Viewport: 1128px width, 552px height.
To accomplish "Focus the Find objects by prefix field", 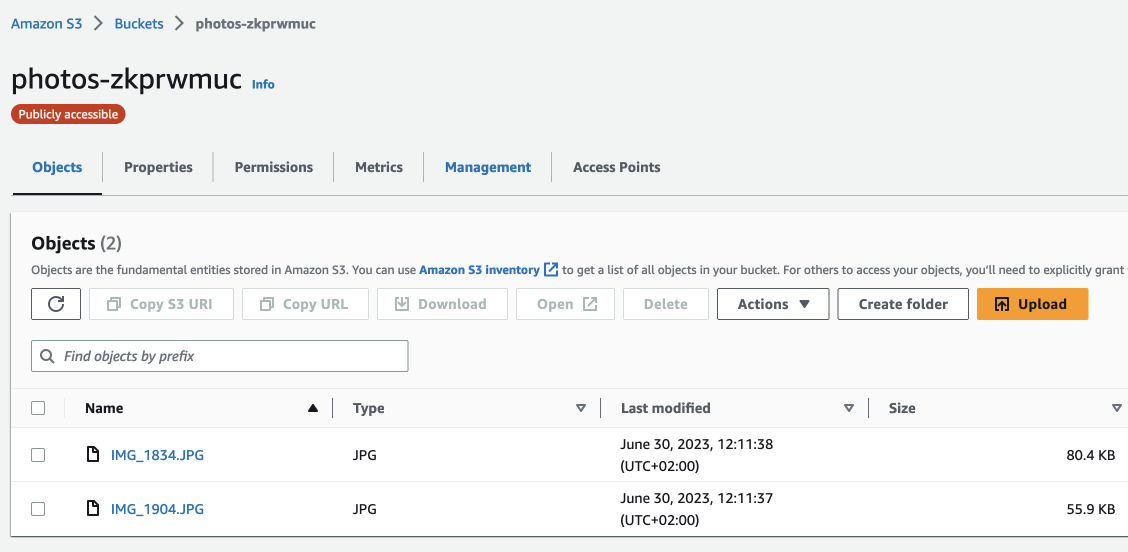I will pyautogui.click(x=230, y=356).
